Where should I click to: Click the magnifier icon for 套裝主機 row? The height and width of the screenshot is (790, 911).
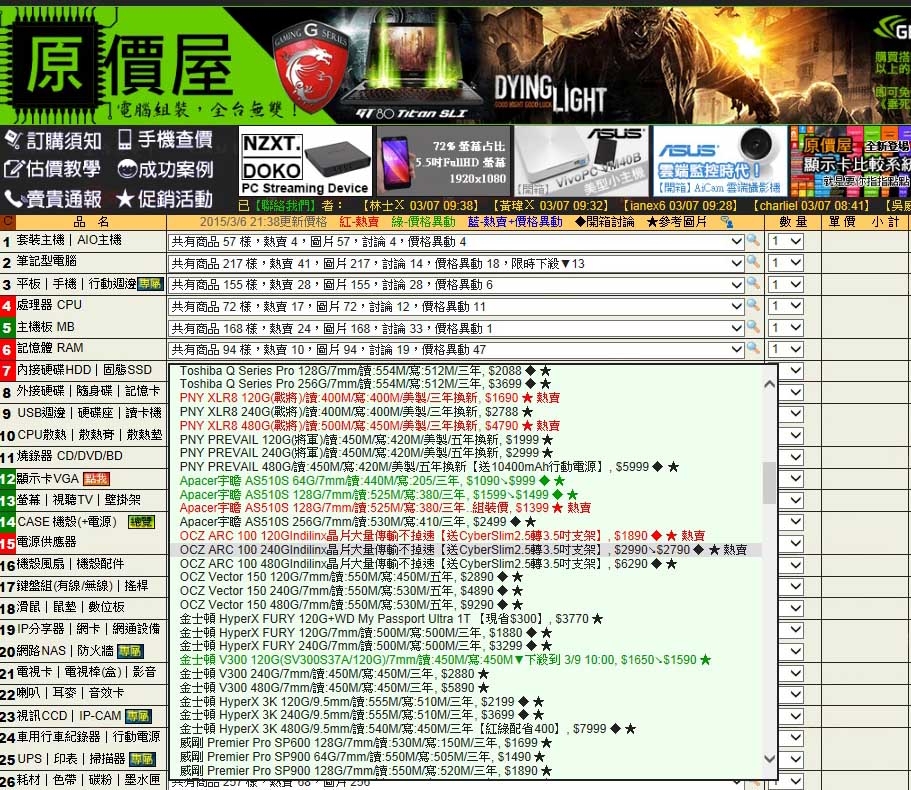754,240
